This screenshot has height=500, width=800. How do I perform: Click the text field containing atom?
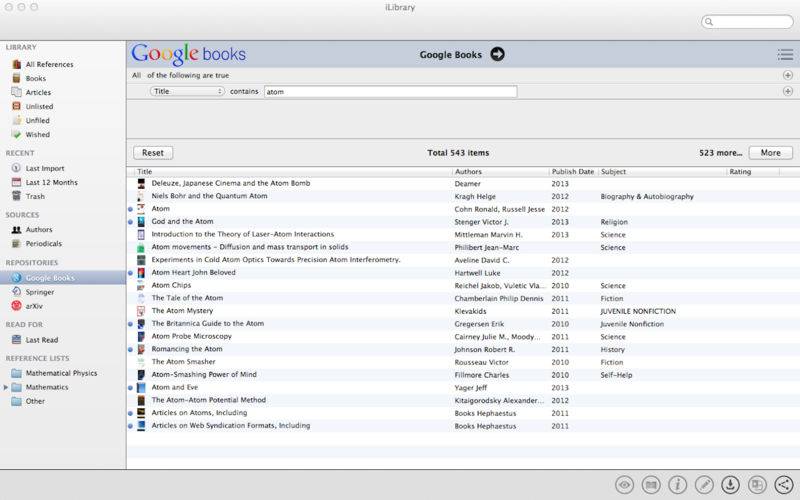[391, 92]
